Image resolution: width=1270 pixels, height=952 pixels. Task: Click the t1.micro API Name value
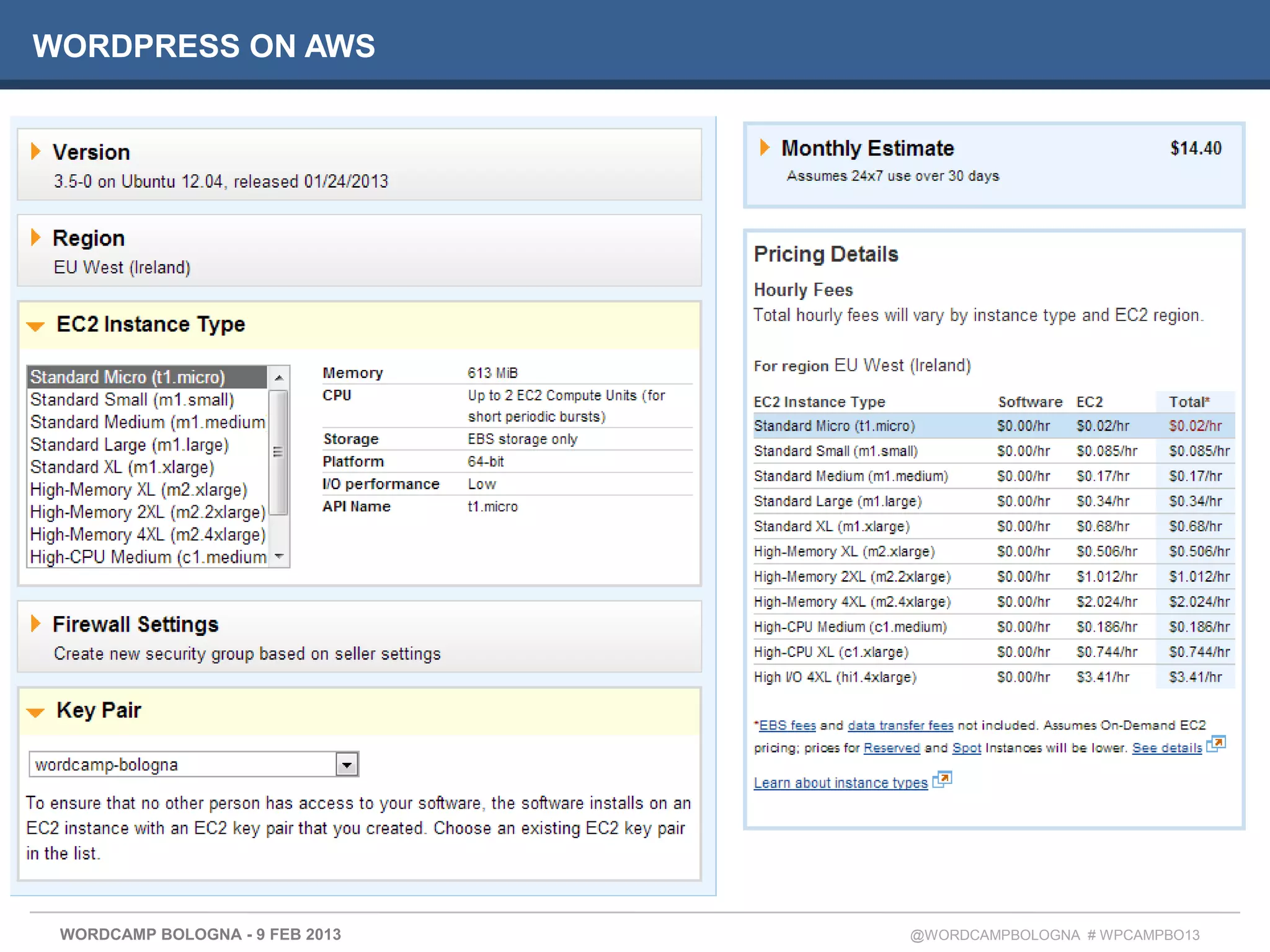492,506
